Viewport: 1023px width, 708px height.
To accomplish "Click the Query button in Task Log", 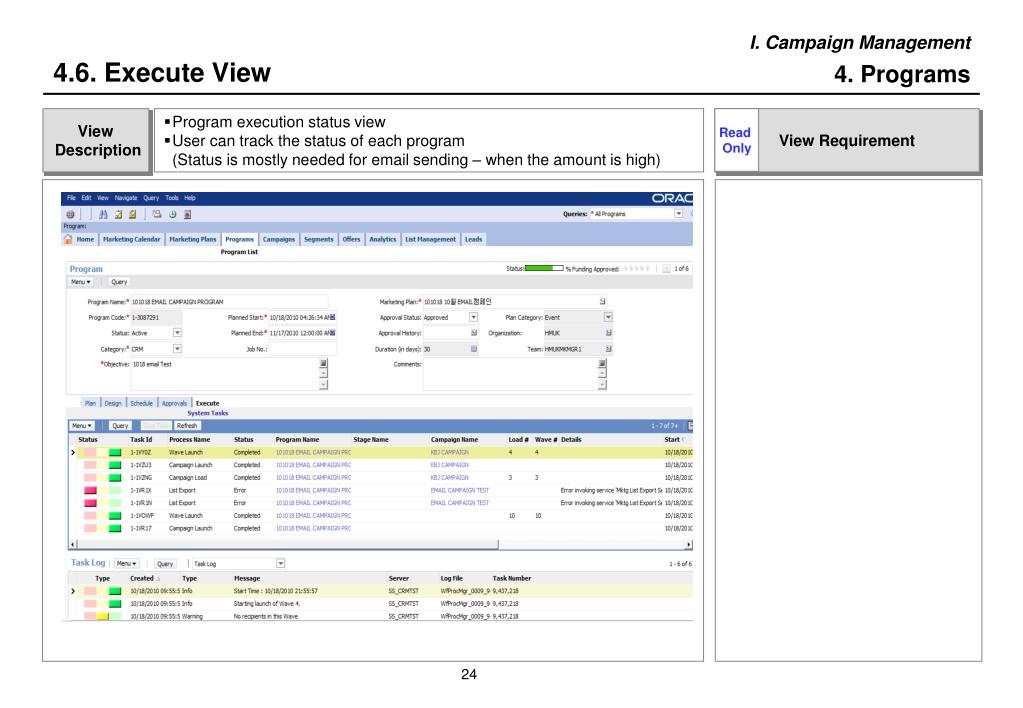I will pos(165,564).
